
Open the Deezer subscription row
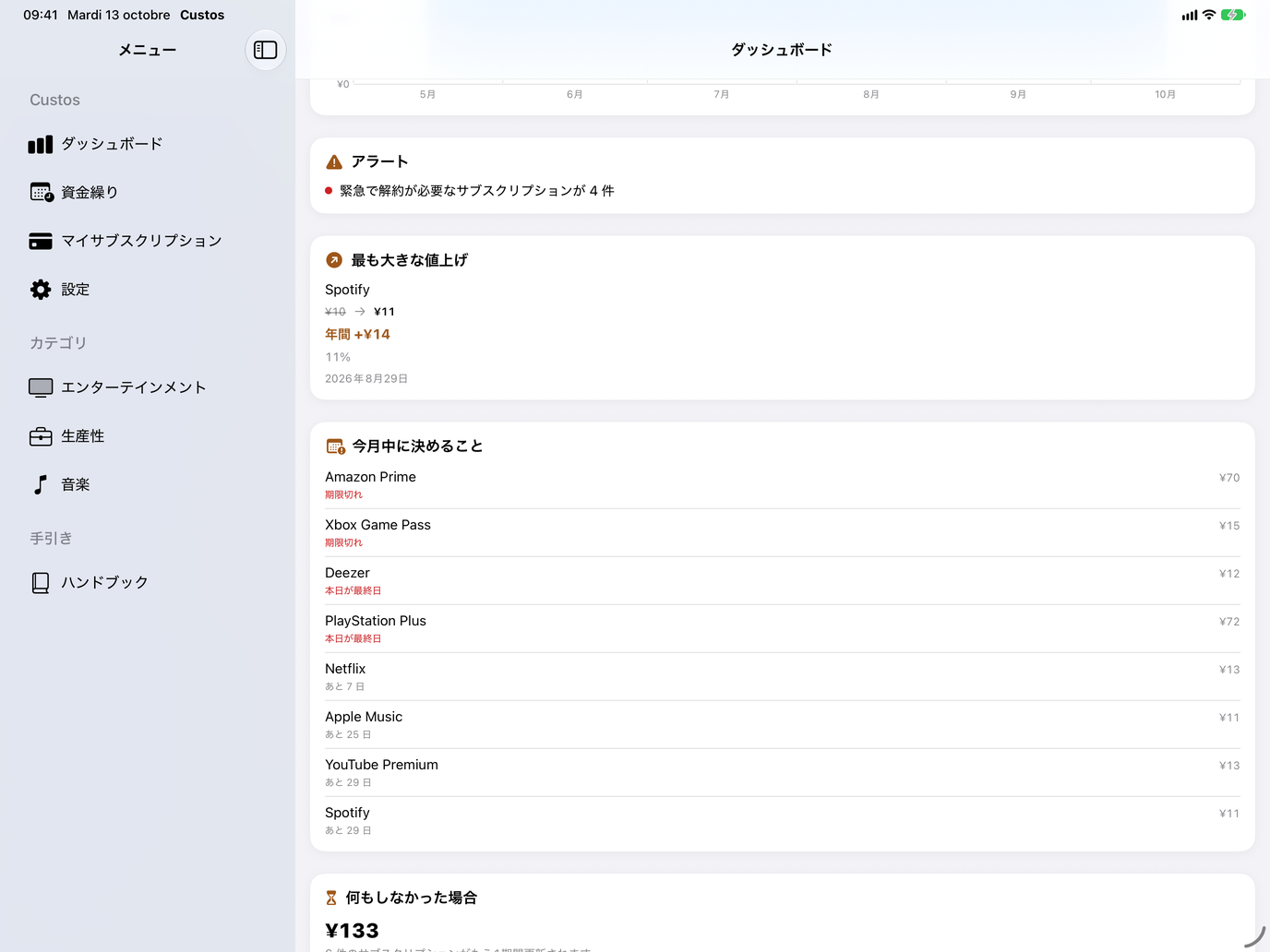[783, 581]
